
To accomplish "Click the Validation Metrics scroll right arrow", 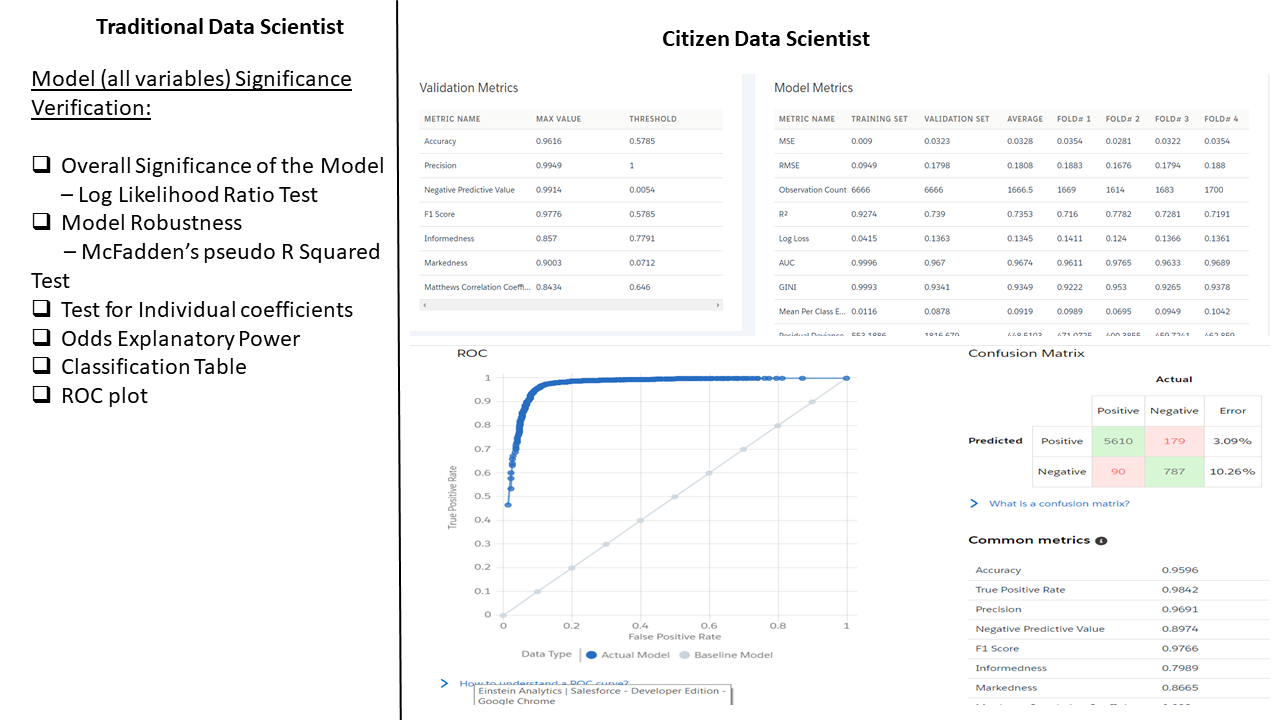I will [717, 304].
